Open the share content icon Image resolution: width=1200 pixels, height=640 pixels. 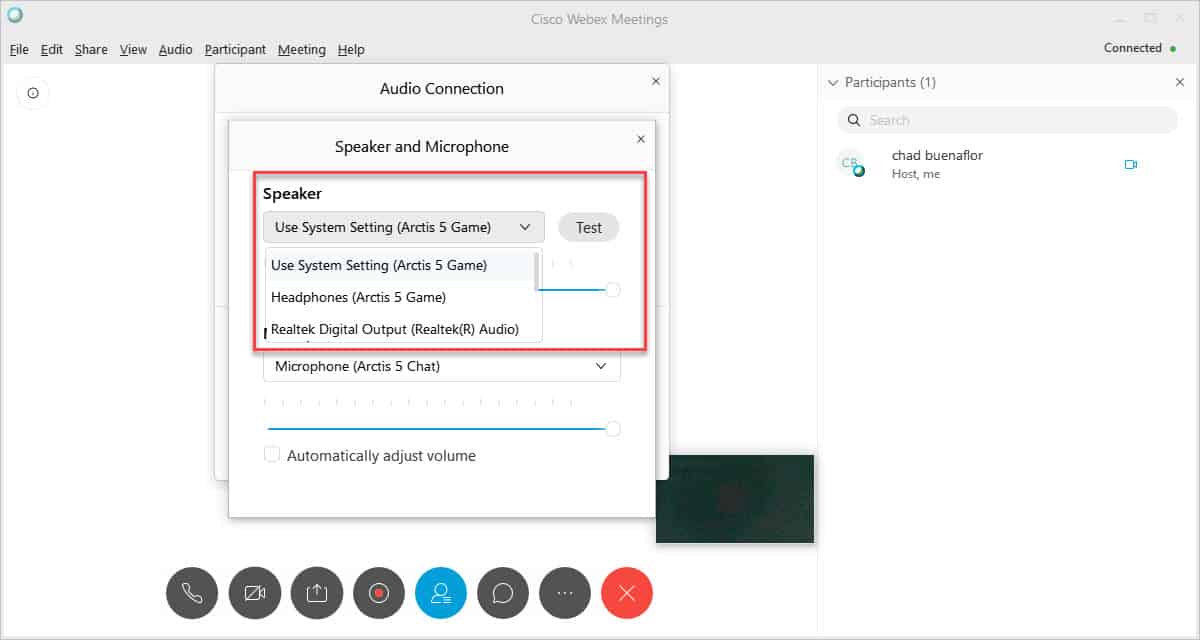(317, 593)
